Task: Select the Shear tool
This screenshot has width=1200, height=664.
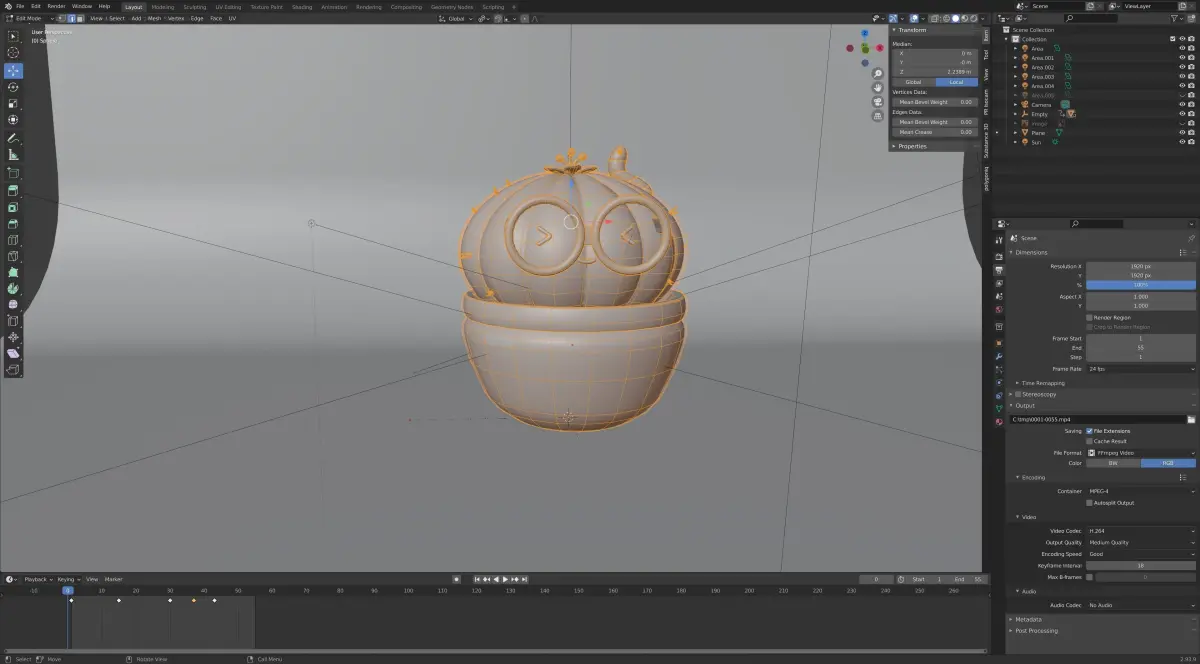Action: 13,353
